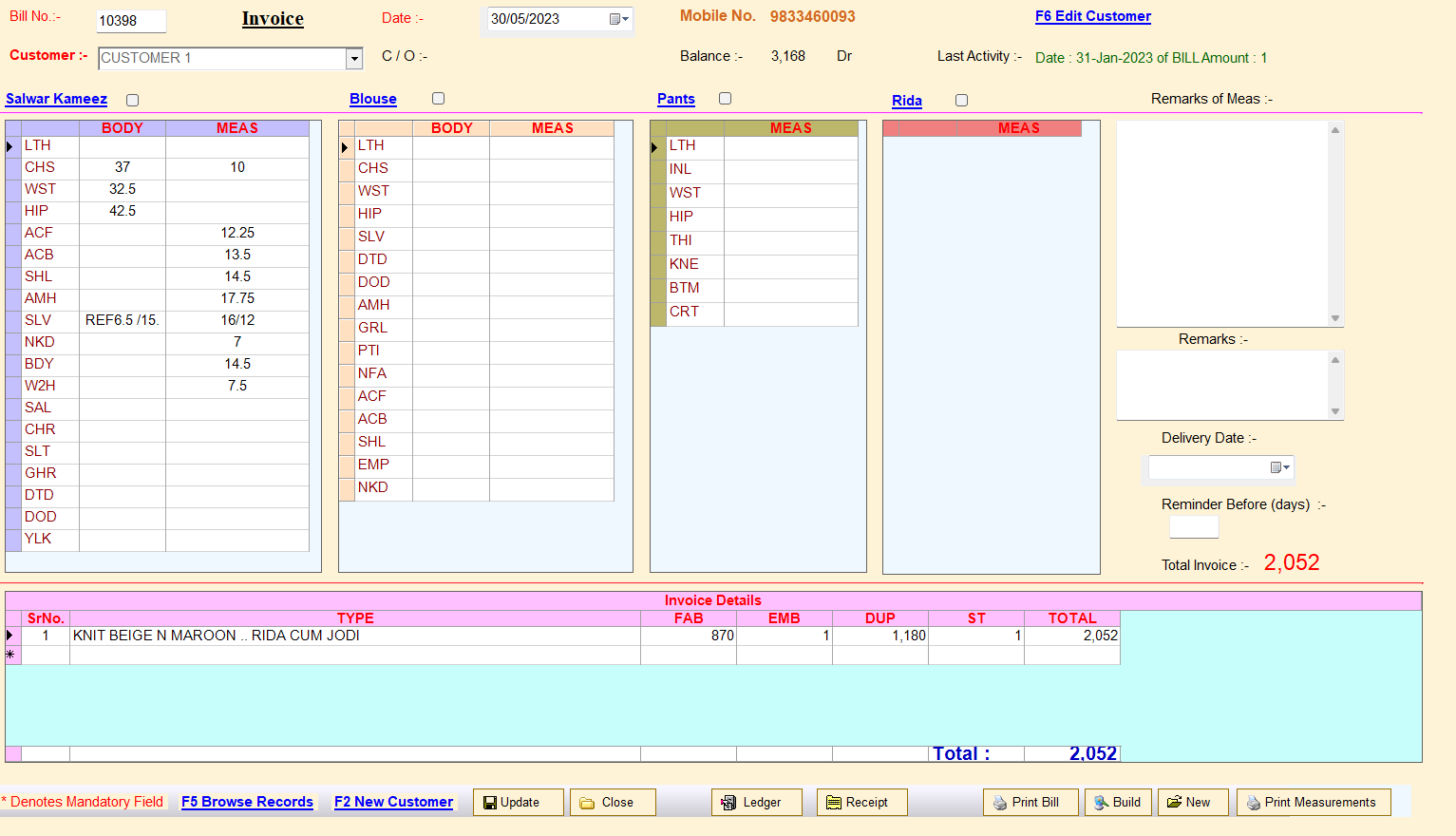Click the floppy disk icon on Update button
Screen dimensions: 1456x836
tap(490, 803)
